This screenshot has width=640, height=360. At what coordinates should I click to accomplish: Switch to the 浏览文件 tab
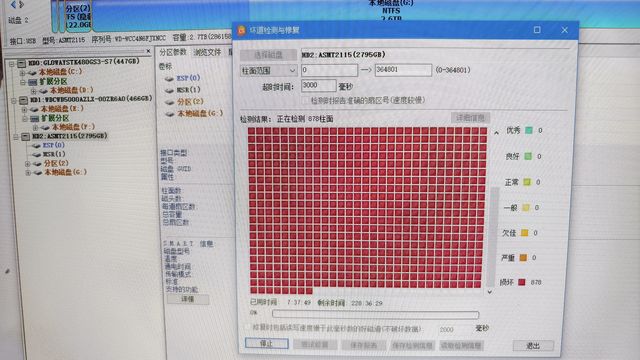pyautogui.click(x=207, y=52)
